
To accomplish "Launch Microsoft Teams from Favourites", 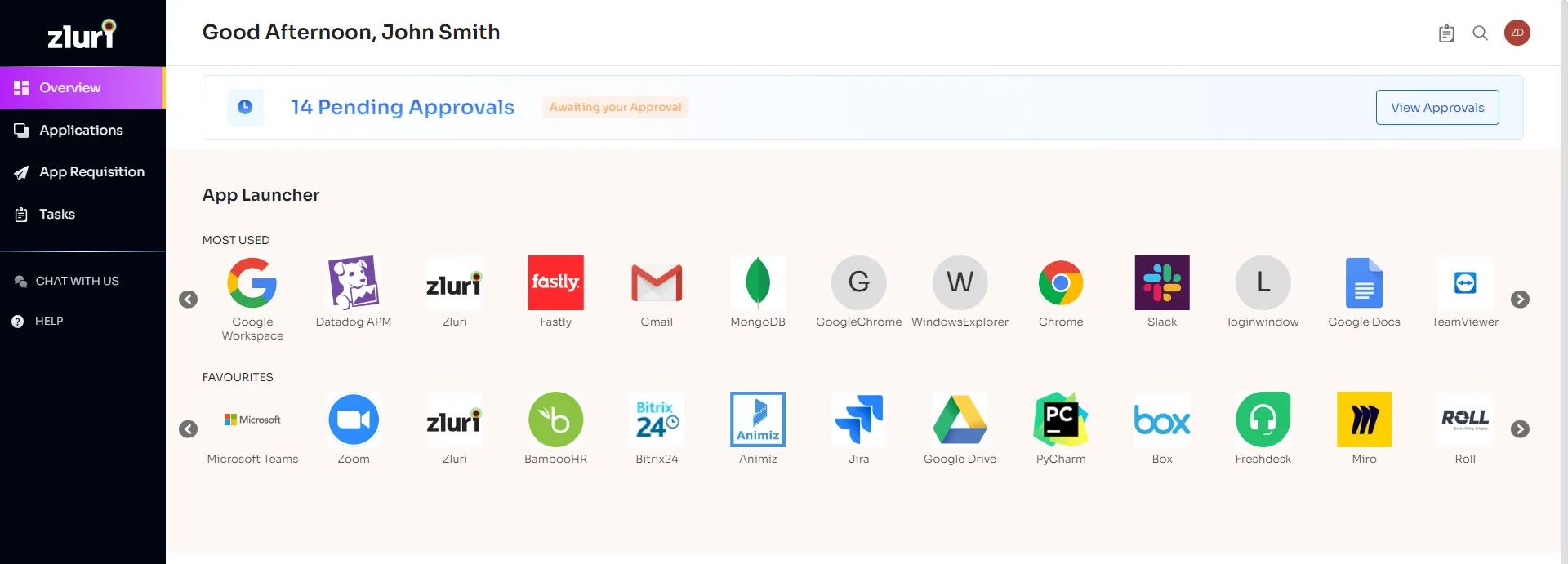I will pos(252,420).
